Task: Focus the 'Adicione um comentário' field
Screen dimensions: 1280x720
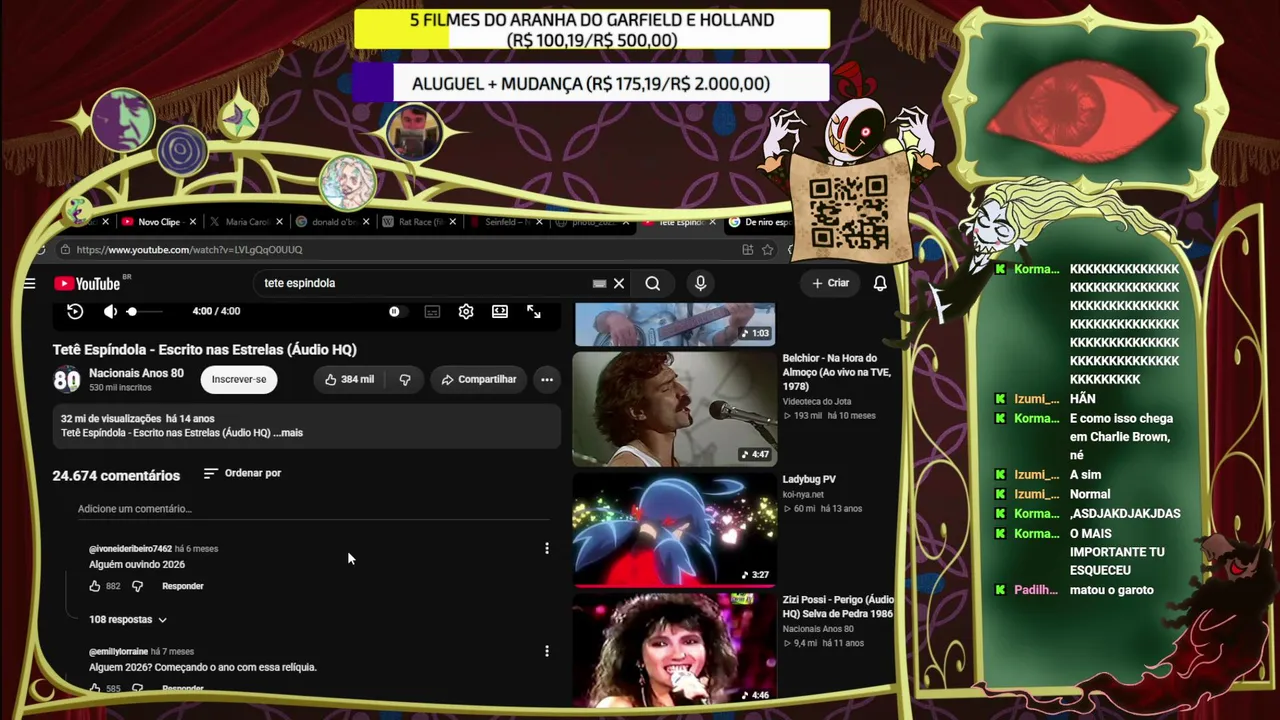Action: click(314, 509)
